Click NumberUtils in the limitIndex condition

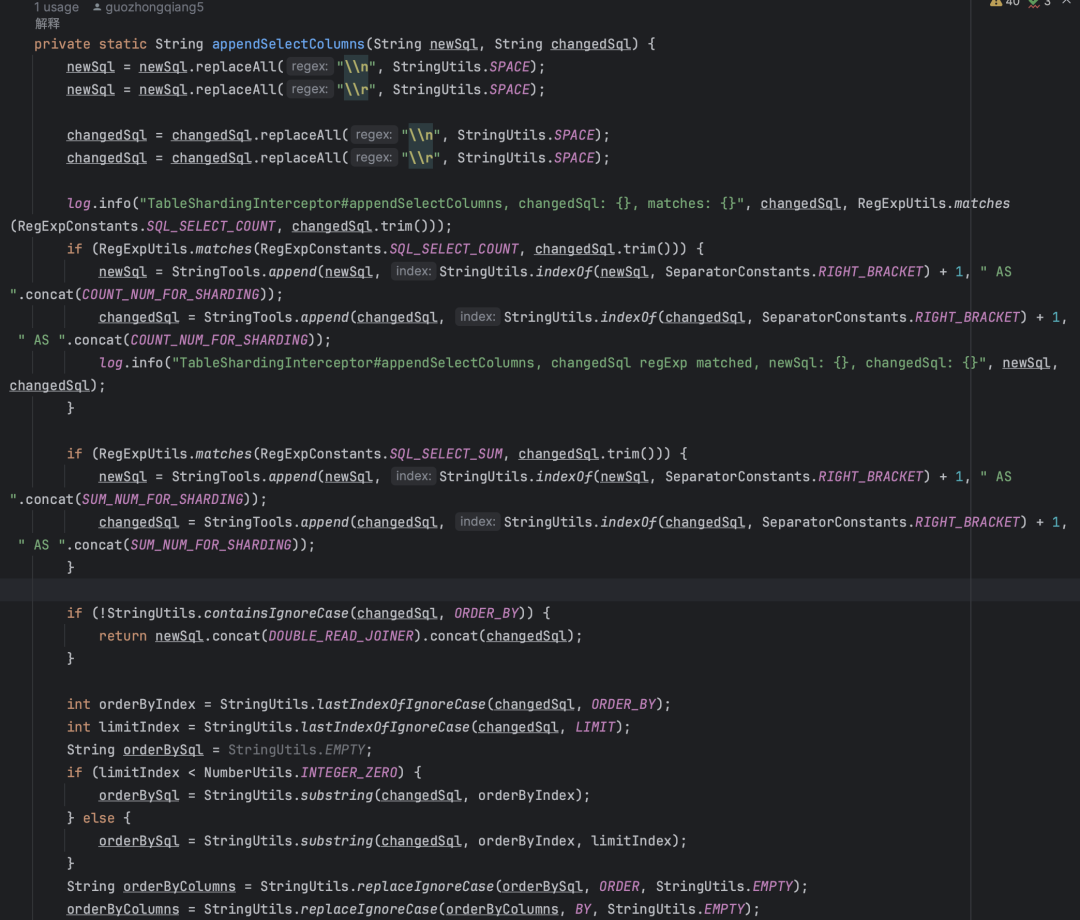pos(248,773)
